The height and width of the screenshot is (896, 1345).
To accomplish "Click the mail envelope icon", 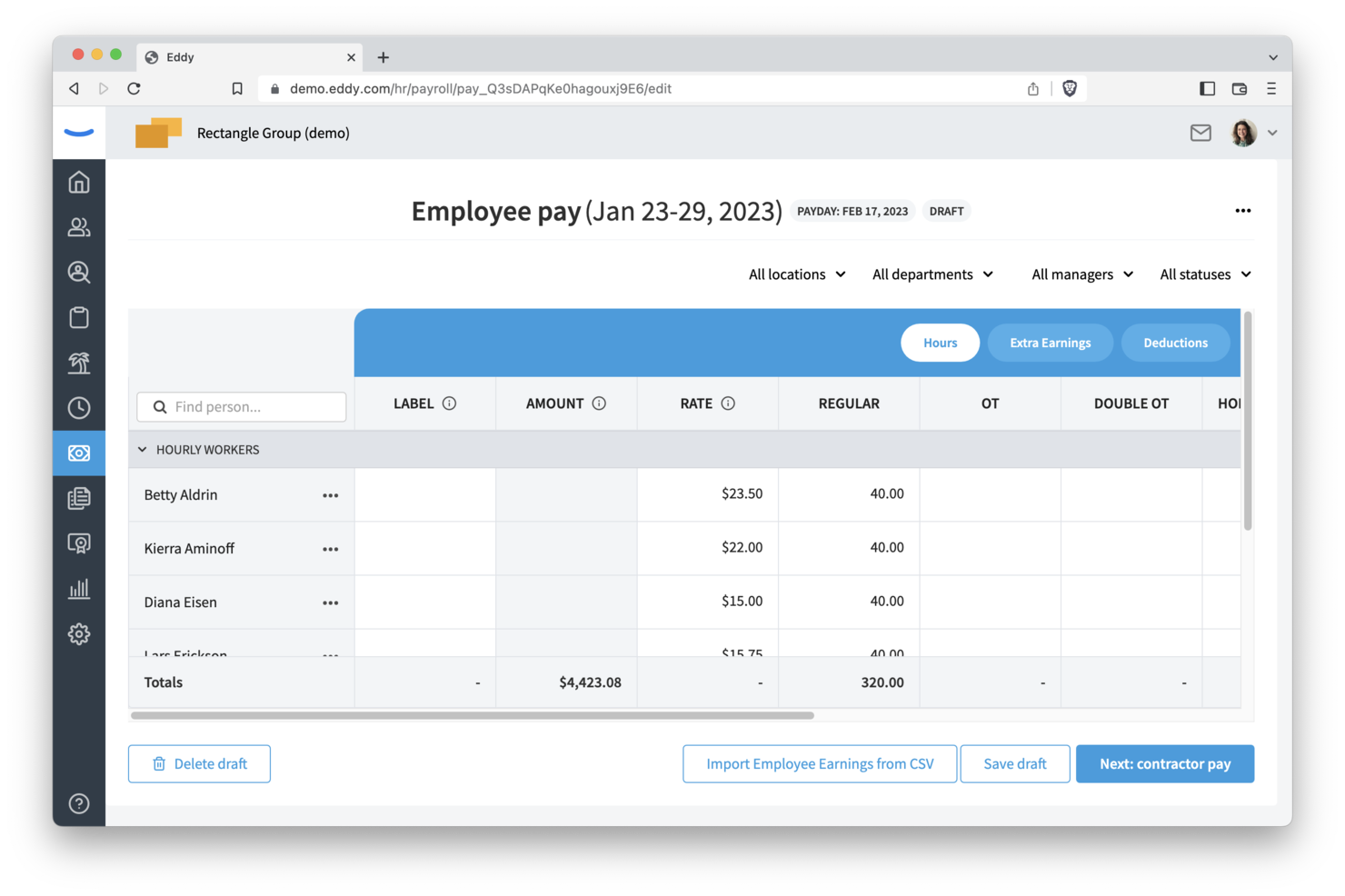I will pyautogui.click(x=1201, y=133).
